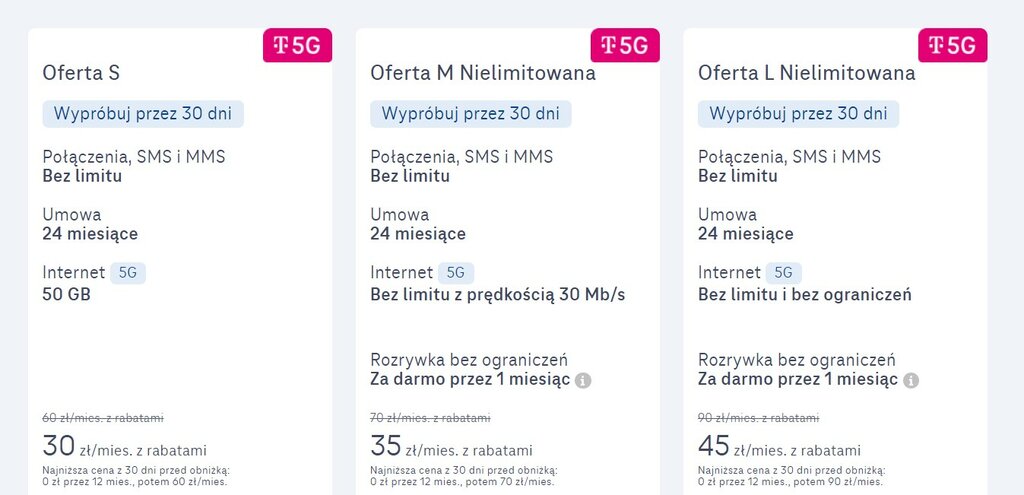This screenshot has height=495, width=1024.
Task: Open info icon beside Oferta L free month
Action: 911,381
